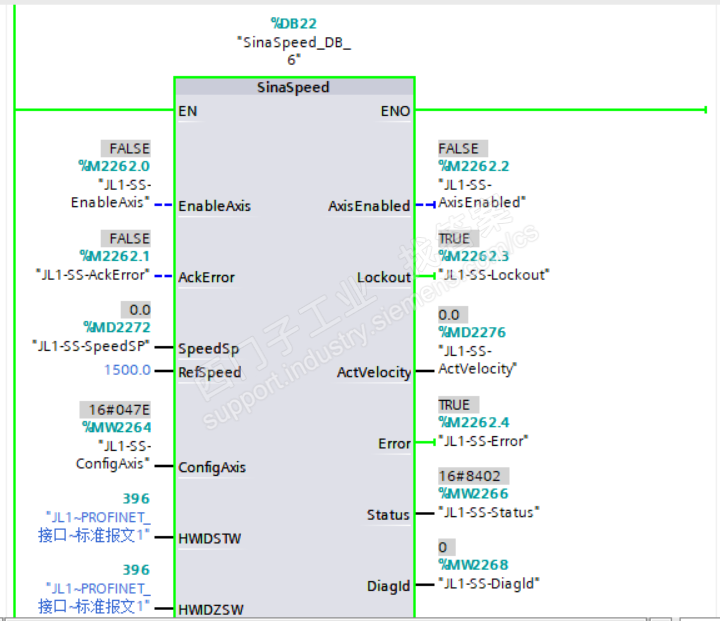
Task: Click TRUE monitor value above %M2262.3
Action: (x=459, y=238)
